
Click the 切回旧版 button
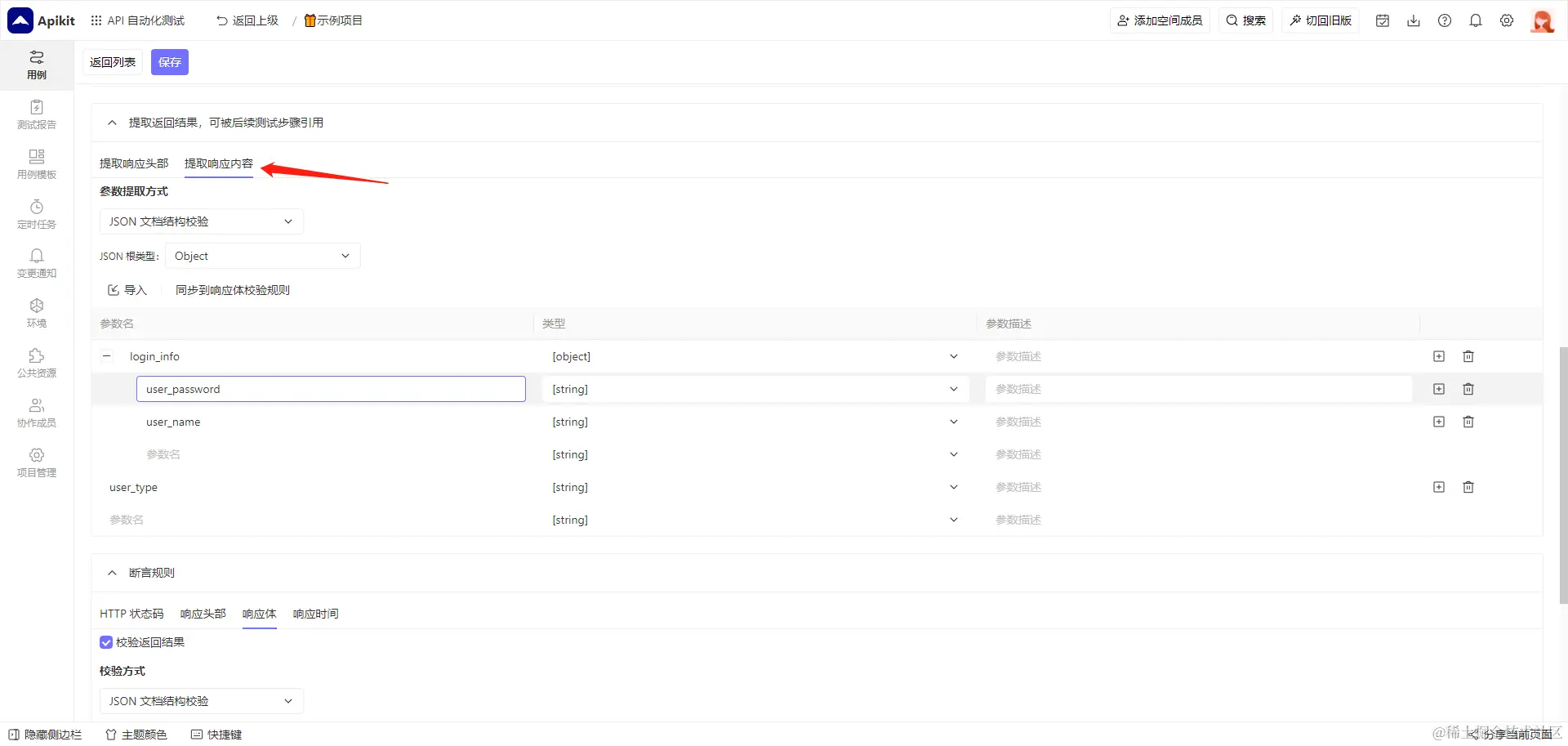point(1321,20)
